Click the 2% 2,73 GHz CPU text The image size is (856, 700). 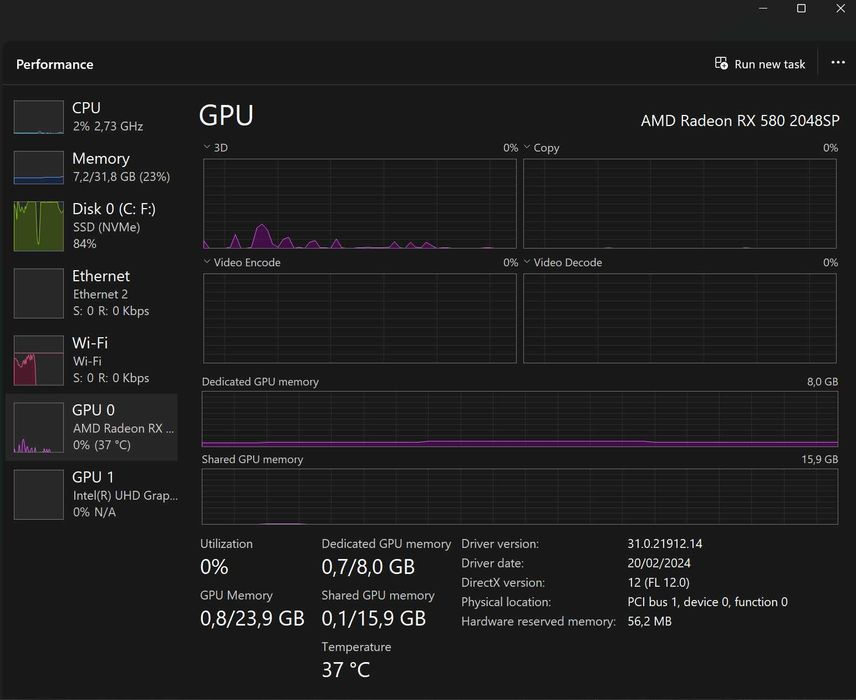[x=108, y=126]
